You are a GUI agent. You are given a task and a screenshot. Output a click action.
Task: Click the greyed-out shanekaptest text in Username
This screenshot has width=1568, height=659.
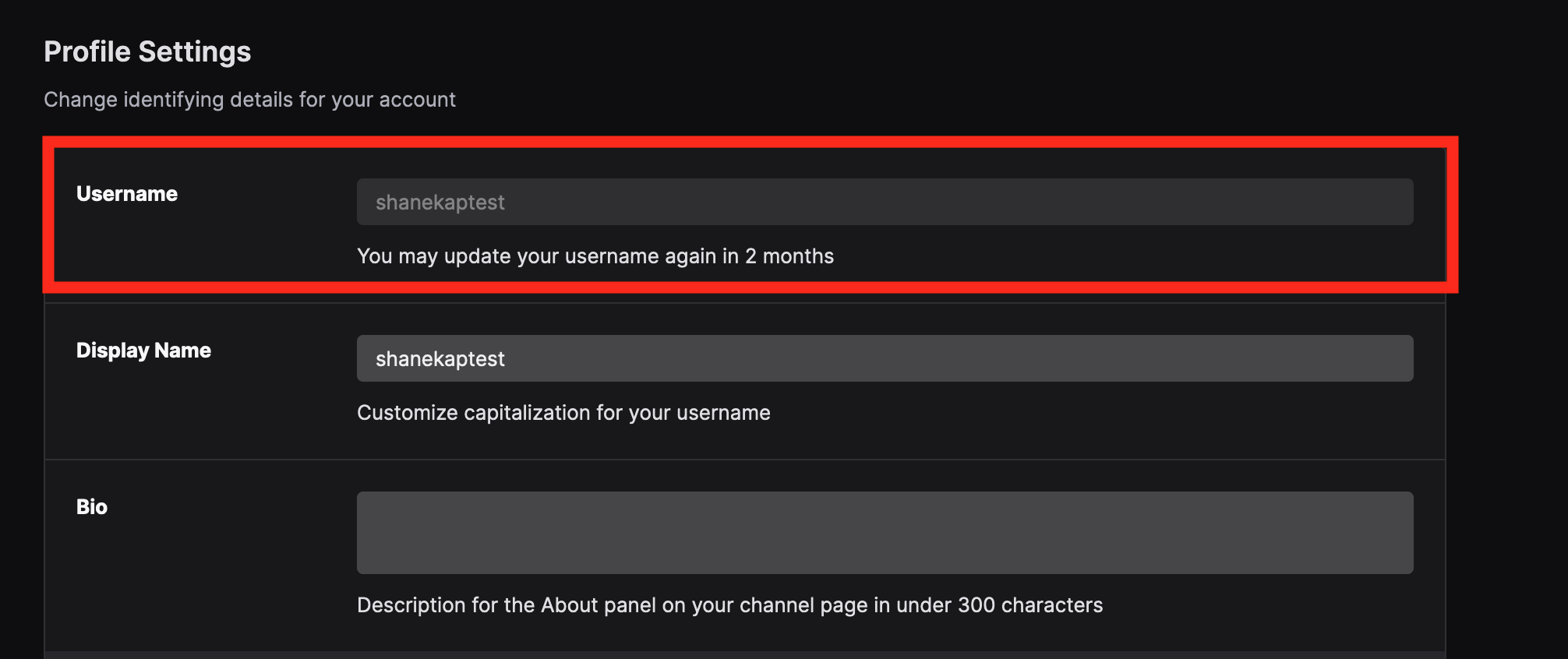[x=440, y=203]
